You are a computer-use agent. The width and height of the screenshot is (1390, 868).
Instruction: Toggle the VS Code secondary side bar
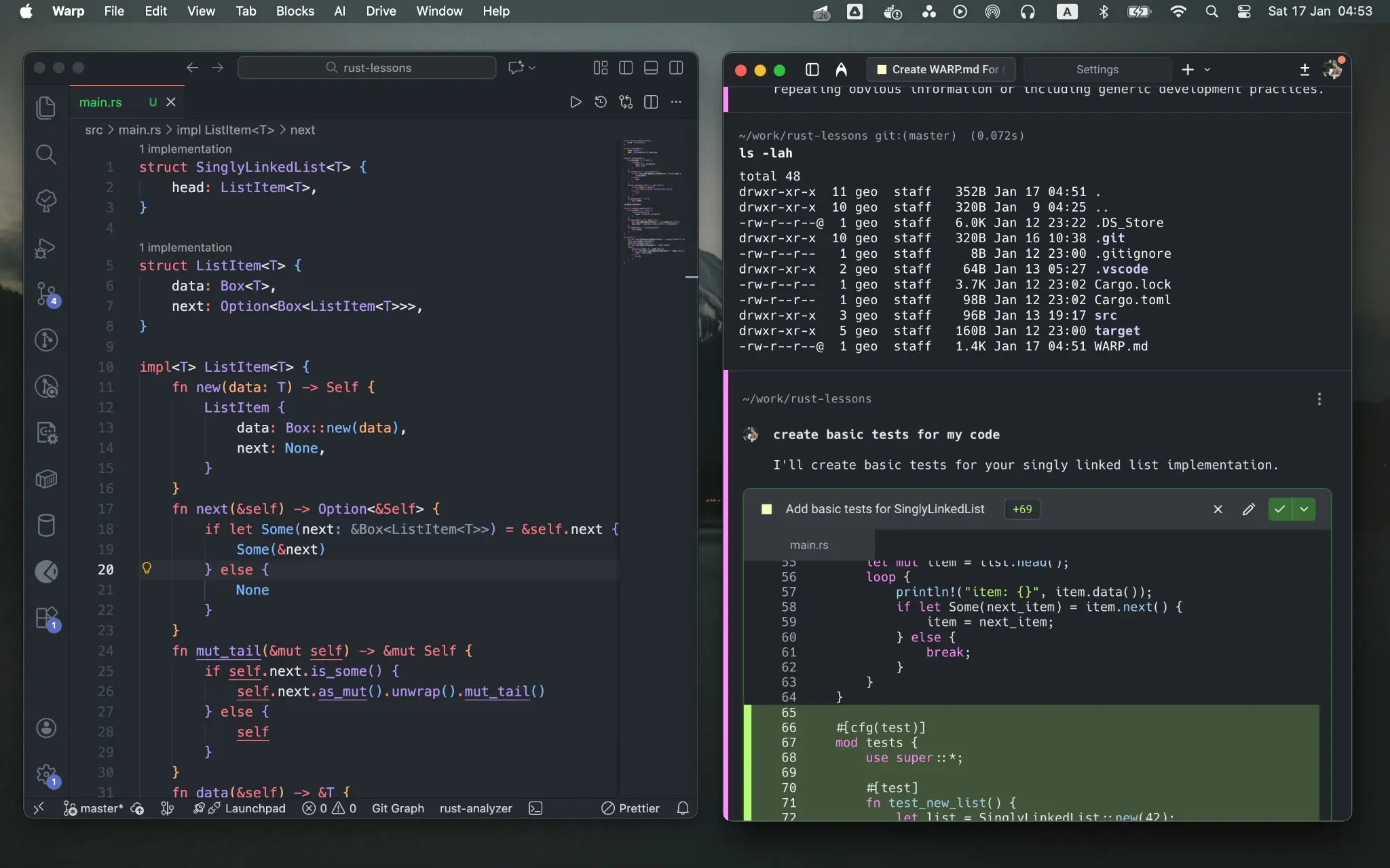(676, 67)
